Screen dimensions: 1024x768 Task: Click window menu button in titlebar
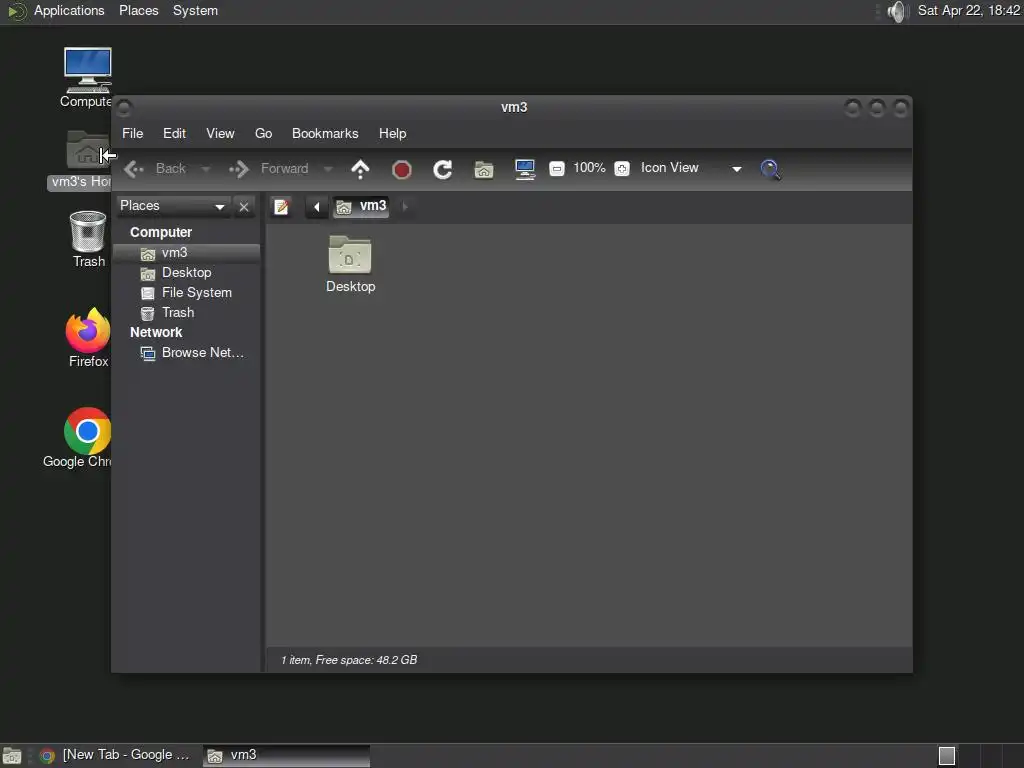(124, 108)
